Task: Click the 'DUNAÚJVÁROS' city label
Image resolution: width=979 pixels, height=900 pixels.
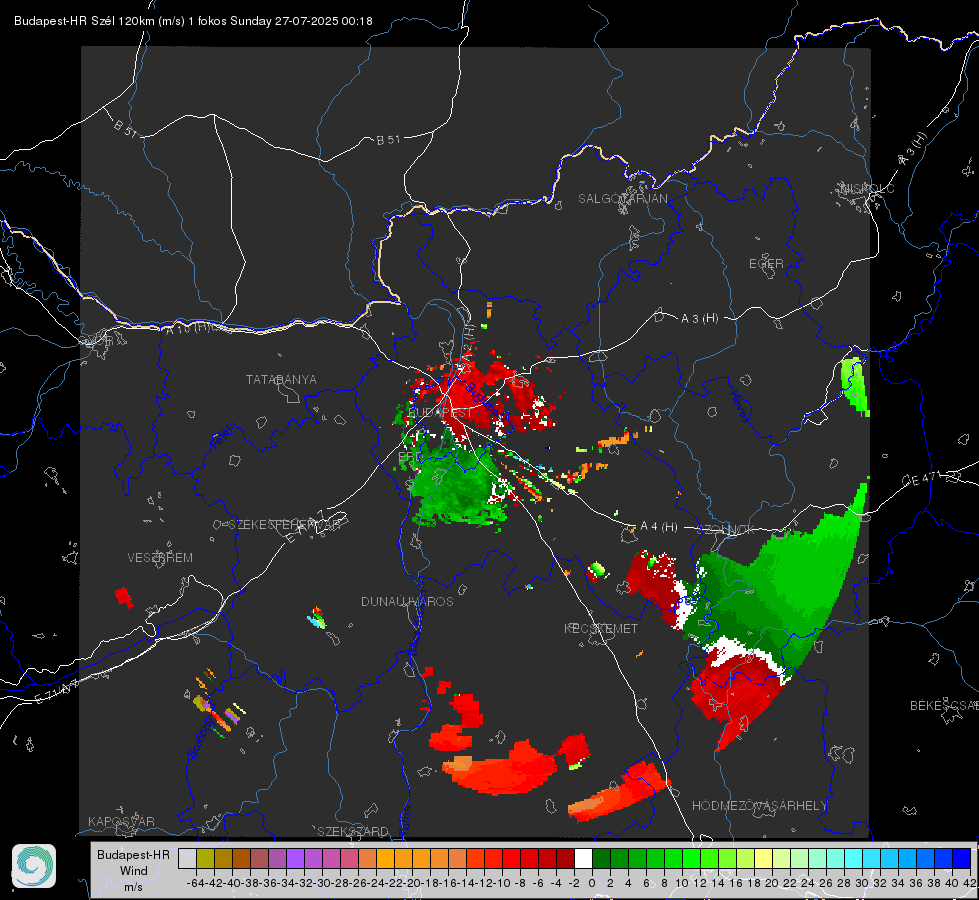Action: [x=407, y=601]
